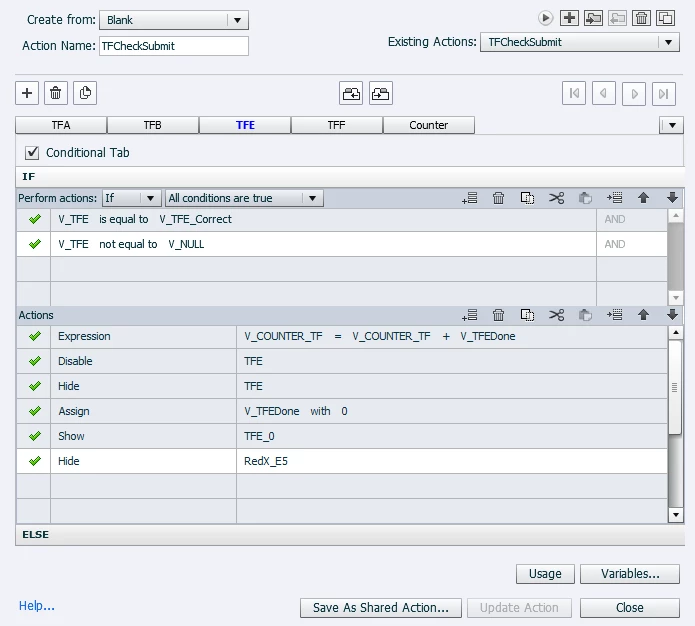Image resolution: width=695 pixels, height=626 pixels.
Task: Open the Variables dialog button
Action: click(630, 574)
